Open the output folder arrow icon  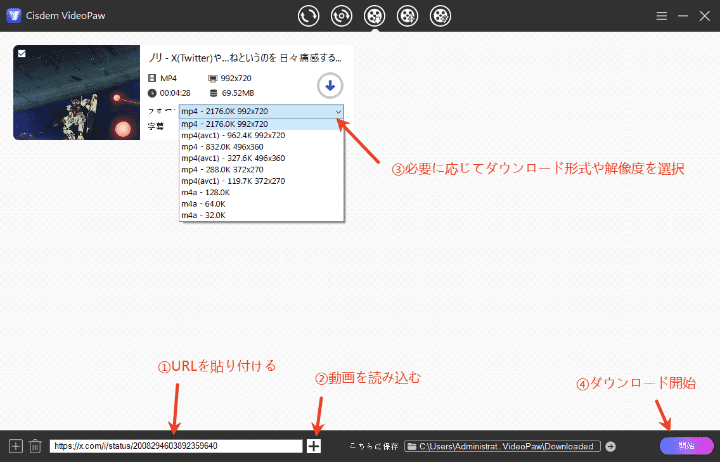[x=610, y=446]
